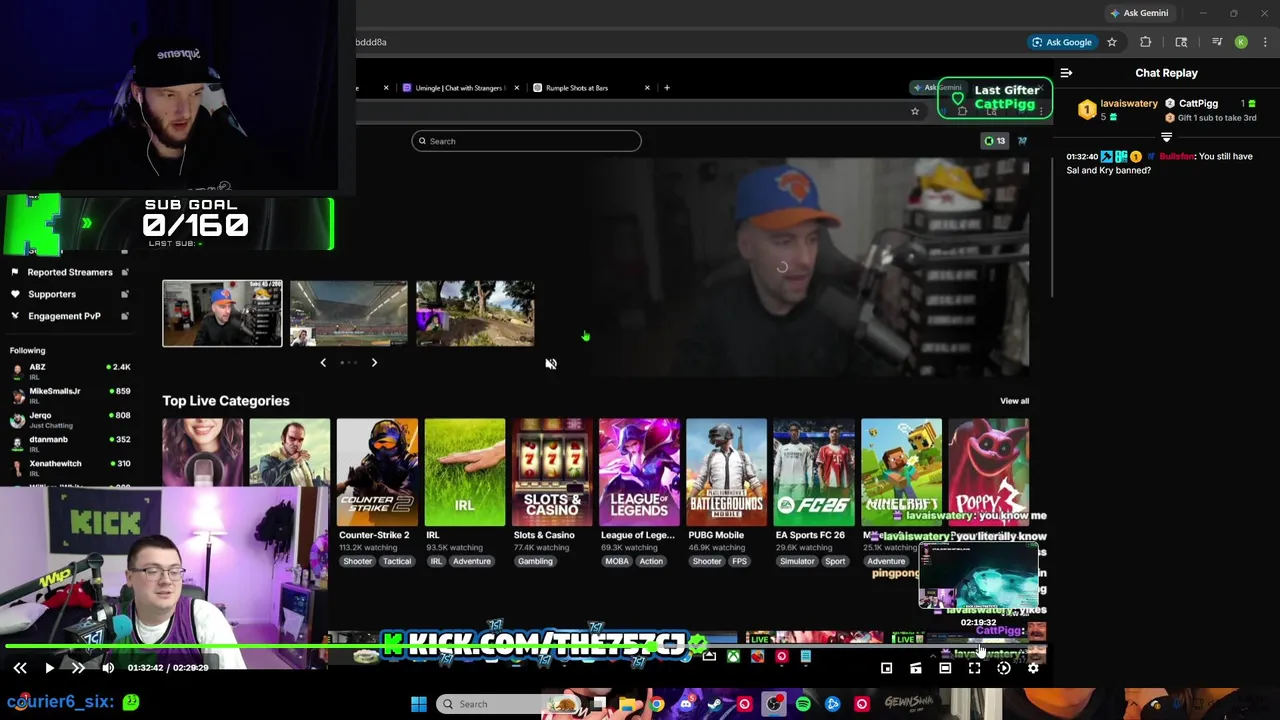Viewport: 1280px width, 720px height.
Task: Open followed channel ABZ
Action: (70, 370)
